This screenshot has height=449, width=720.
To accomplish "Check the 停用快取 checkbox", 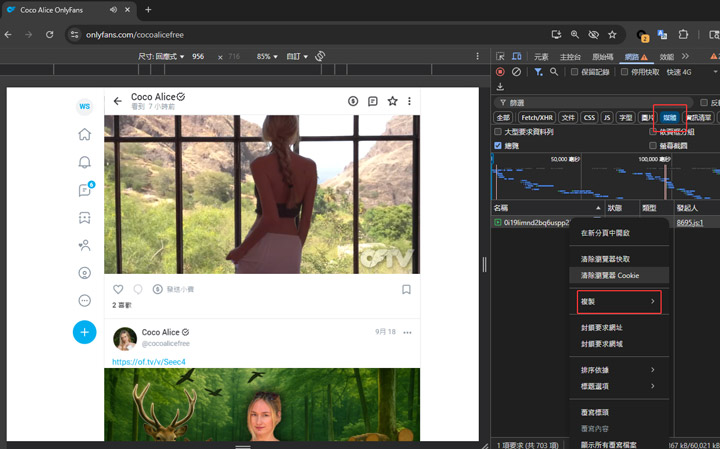I will click(x=625, y=72).
